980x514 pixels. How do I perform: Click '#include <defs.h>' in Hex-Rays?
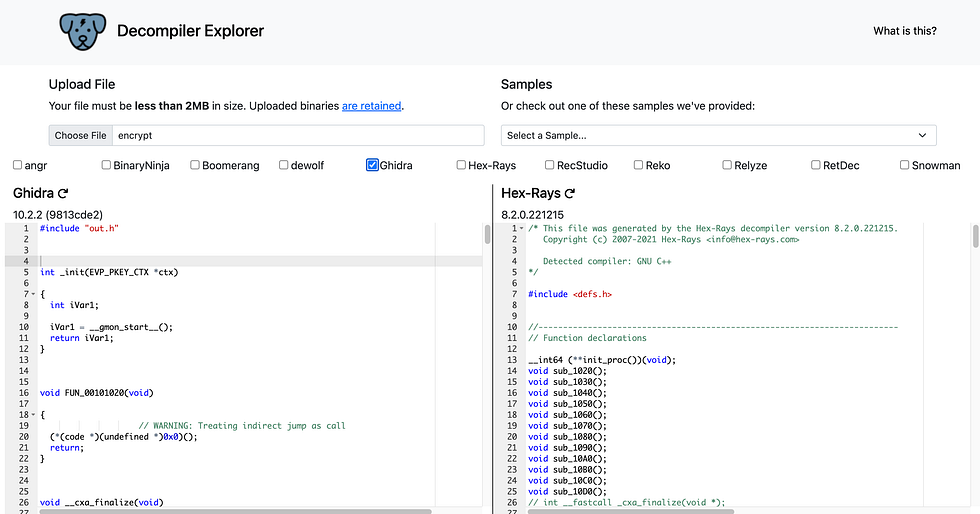coord(570,294)
